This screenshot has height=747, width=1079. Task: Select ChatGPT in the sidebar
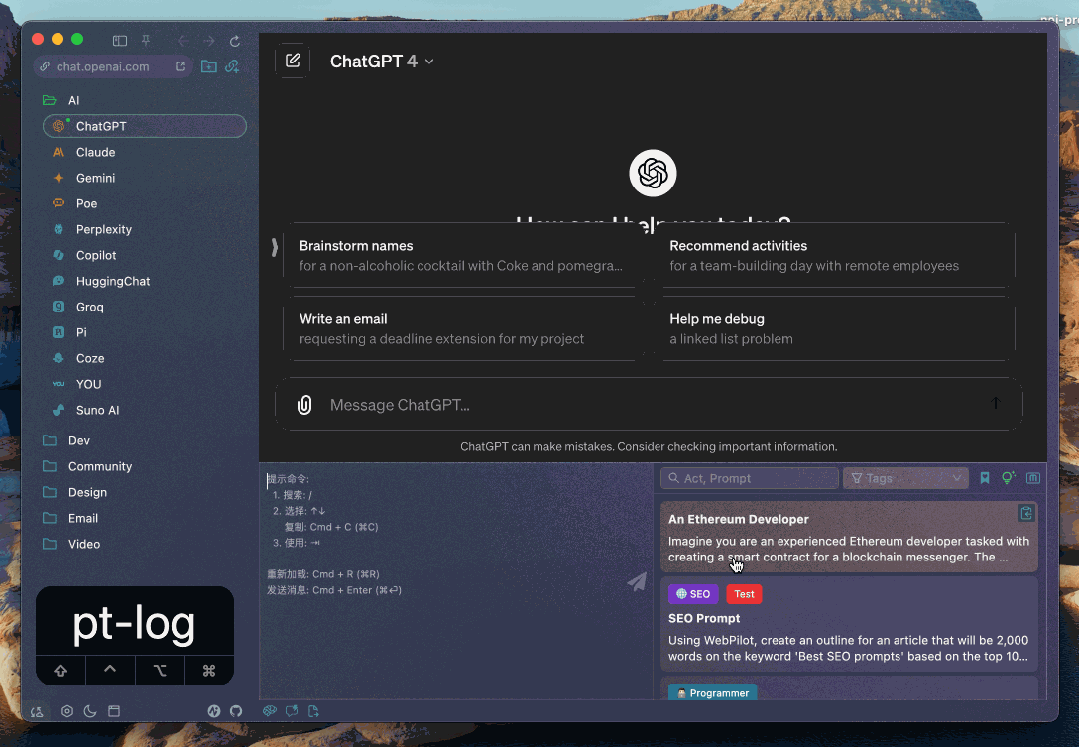pos(145,126)
